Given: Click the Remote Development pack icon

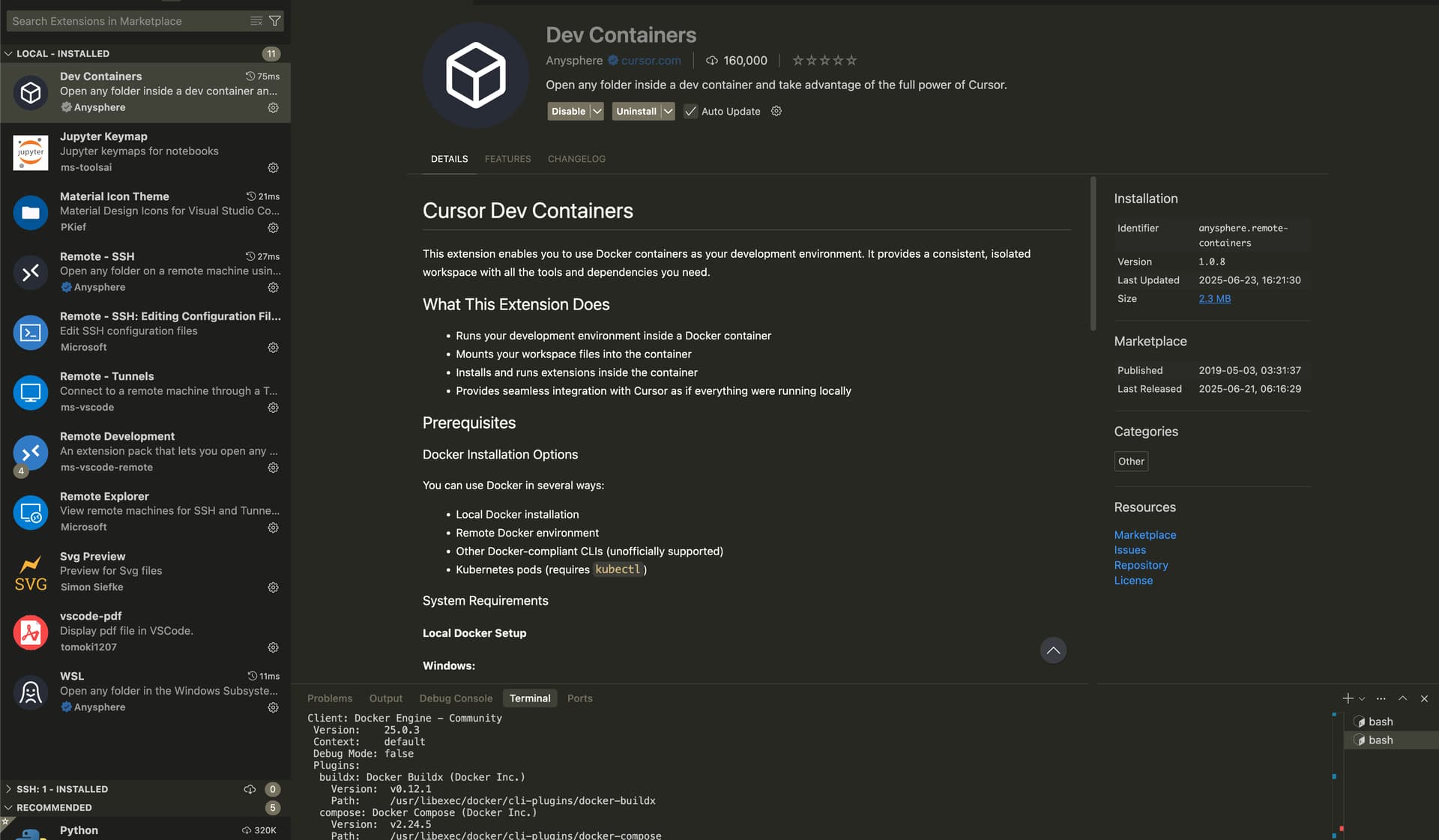Looking at the screenshot, I should 31,453.
